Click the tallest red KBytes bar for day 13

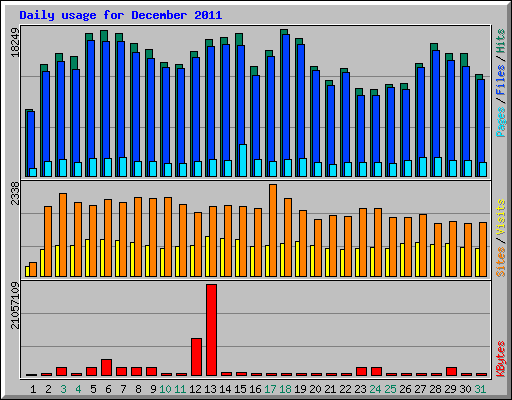click(x=211, y=330)
